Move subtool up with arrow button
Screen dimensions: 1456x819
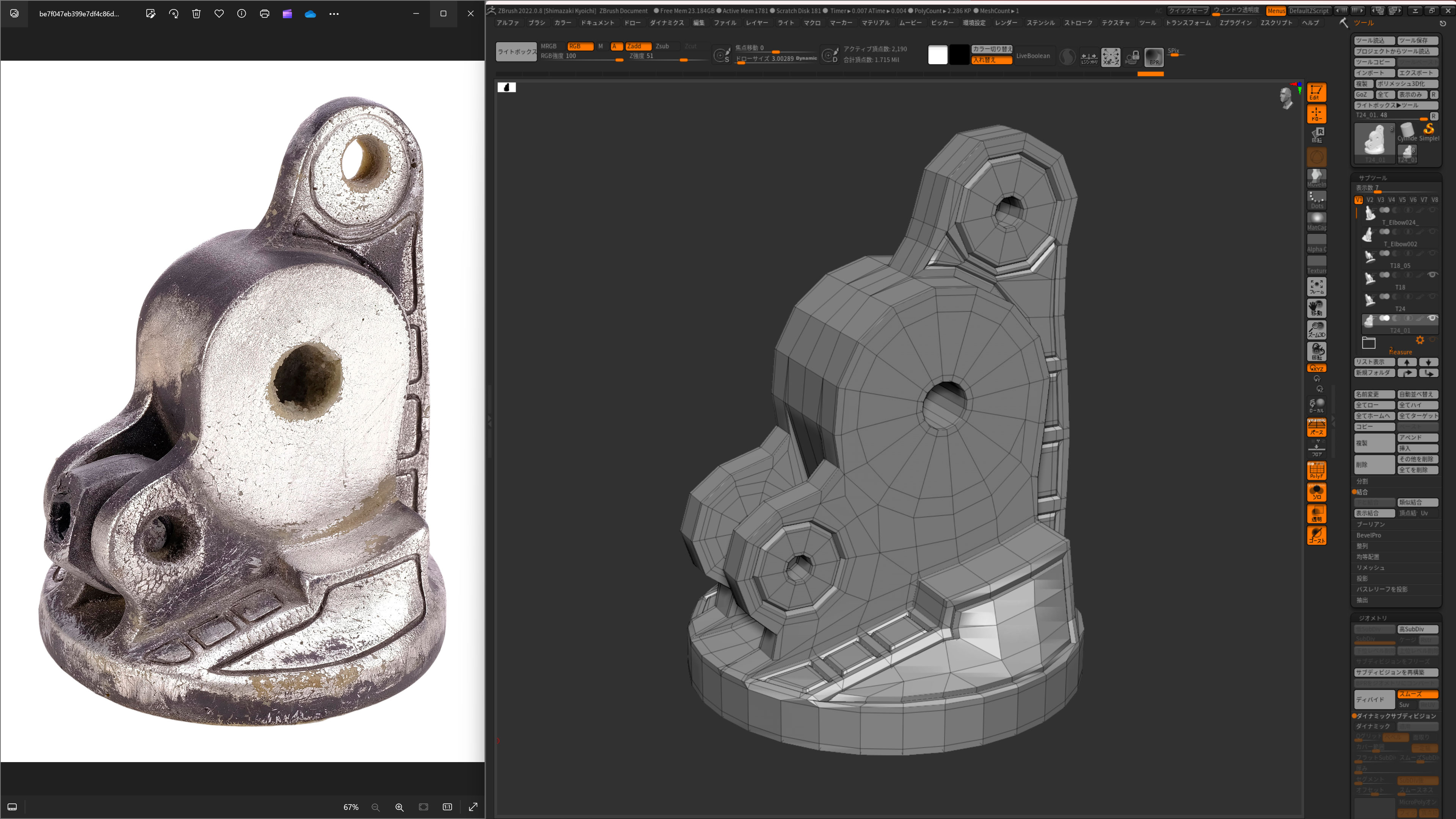pyautogui.click(x=1407, y=362)
